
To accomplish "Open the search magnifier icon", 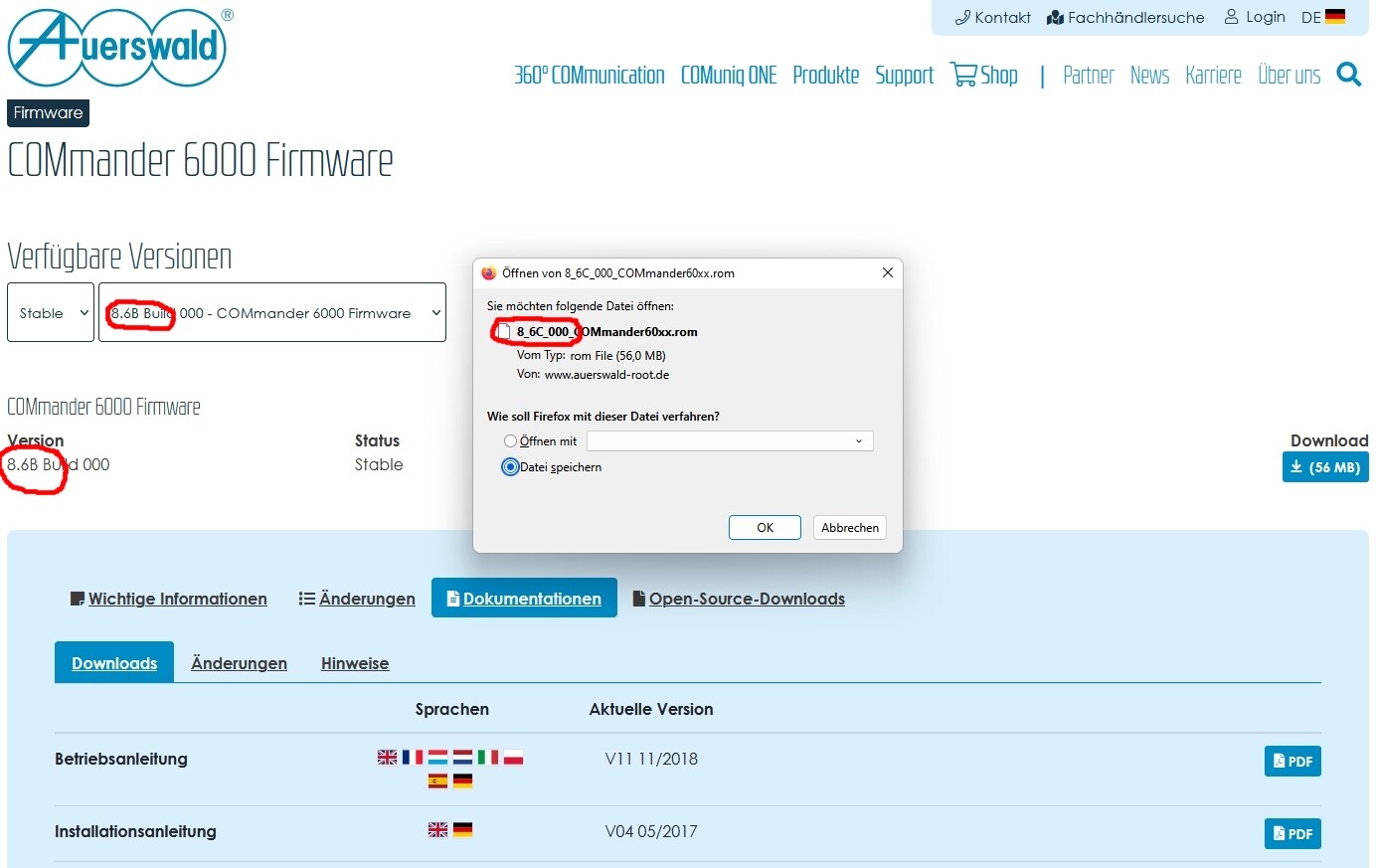I will click(1348, 75).
